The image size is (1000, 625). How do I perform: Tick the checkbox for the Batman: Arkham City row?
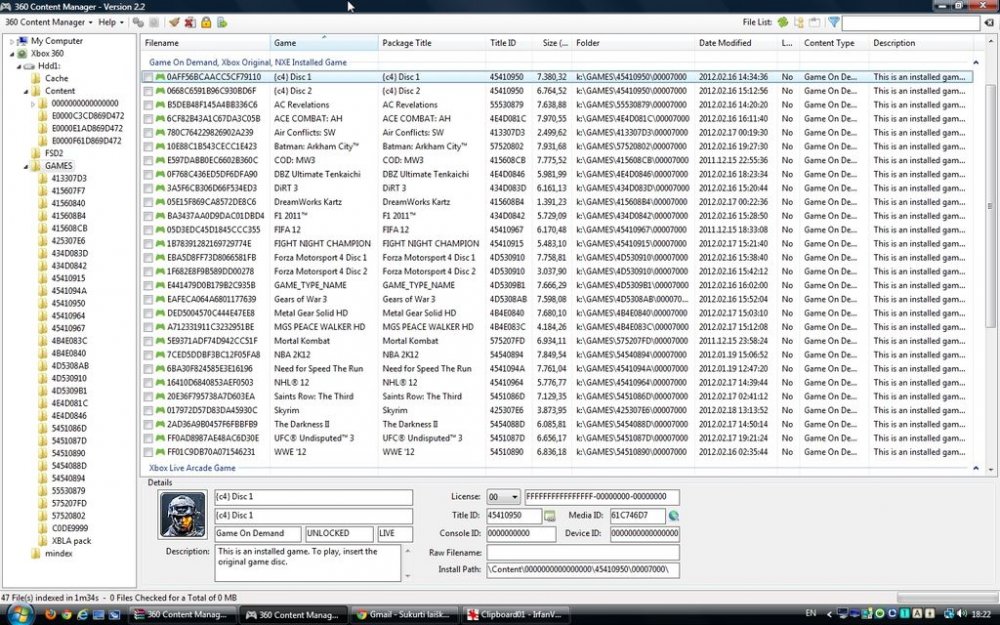(x=148, y=146)
